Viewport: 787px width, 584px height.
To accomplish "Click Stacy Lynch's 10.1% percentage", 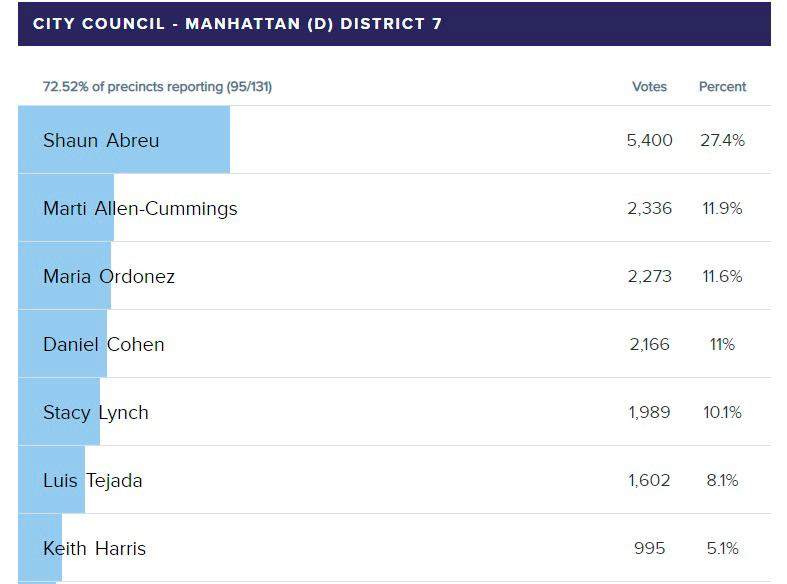I will click(722, 413).
